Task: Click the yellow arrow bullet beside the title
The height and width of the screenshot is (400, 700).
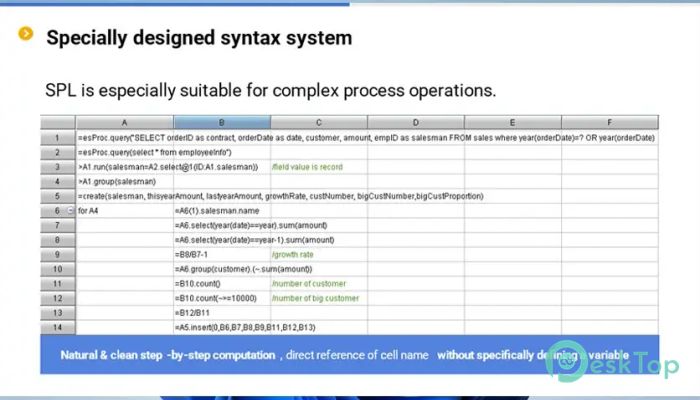Action: [25, 33]
